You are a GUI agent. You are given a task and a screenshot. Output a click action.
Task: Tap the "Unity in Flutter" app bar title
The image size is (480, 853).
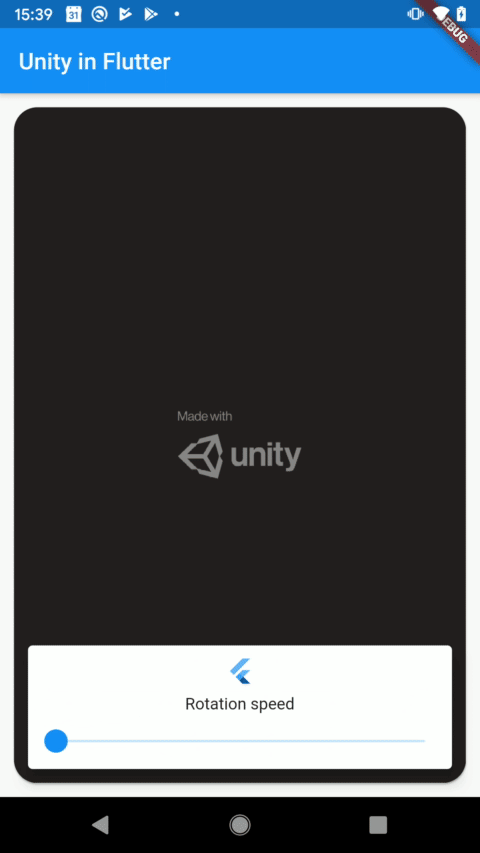pyautogui.click(x=95, y=61)
